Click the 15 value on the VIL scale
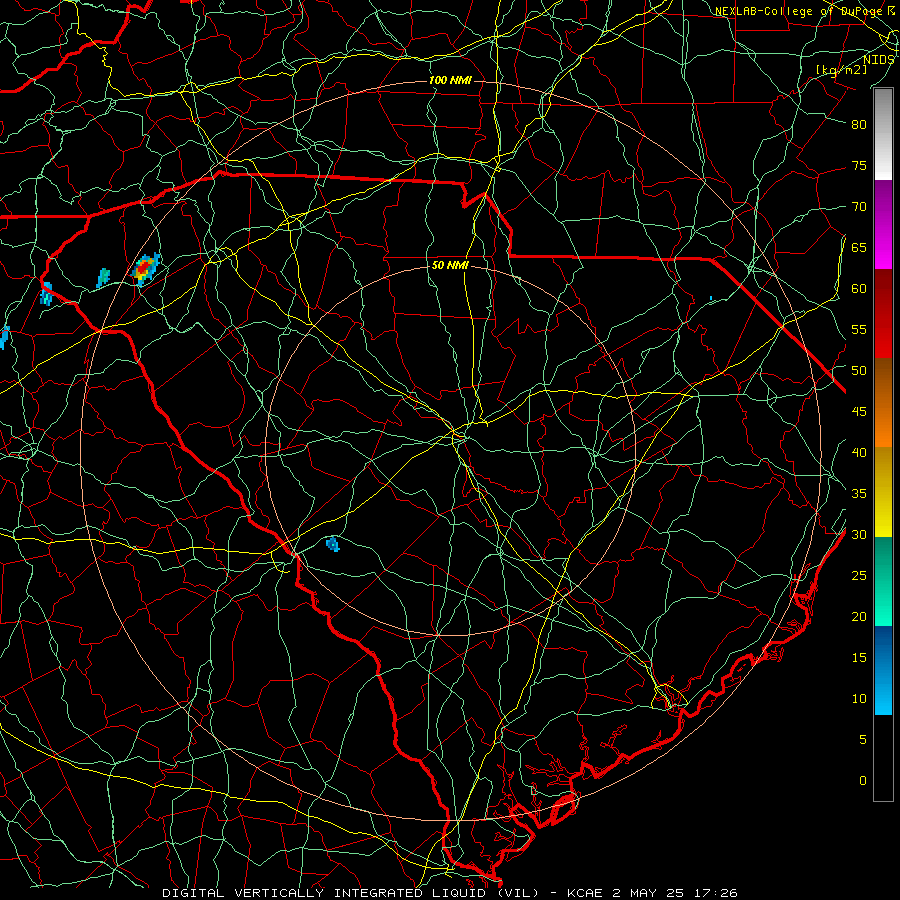The height and width of the screenshot is (900, 900). [859, 658]
